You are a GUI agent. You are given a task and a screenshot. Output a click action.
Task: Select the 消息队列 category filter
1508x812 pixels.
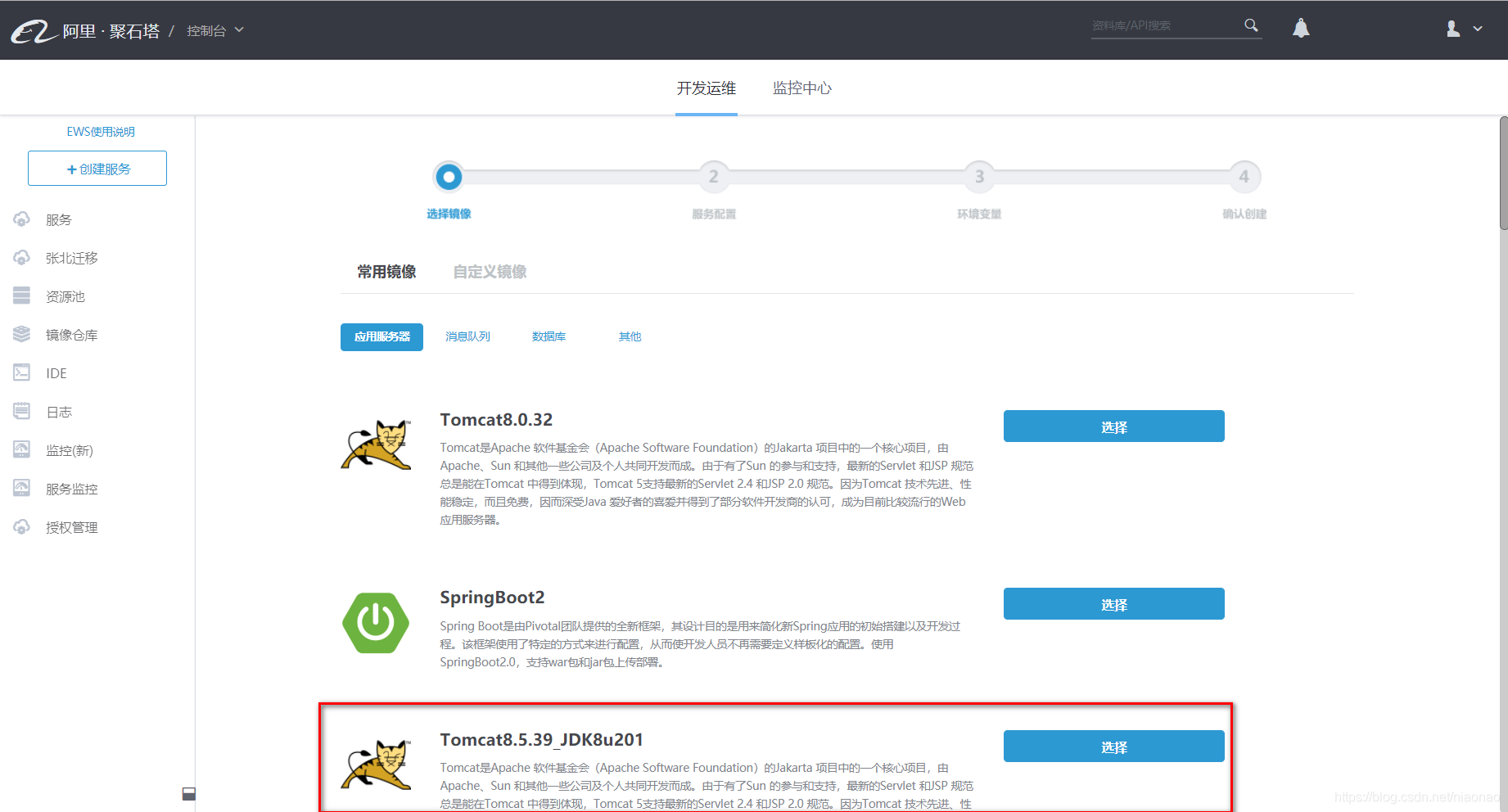[x=467, y=337]
